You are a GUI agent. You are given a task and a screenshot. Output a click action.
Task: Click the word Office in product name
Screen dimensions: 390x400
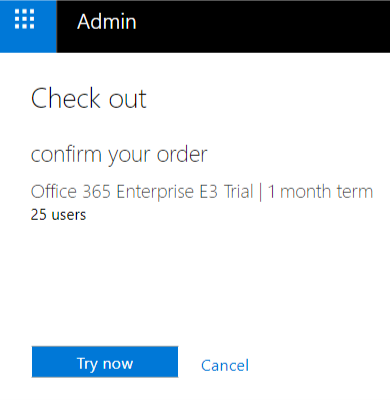point(54,192)
